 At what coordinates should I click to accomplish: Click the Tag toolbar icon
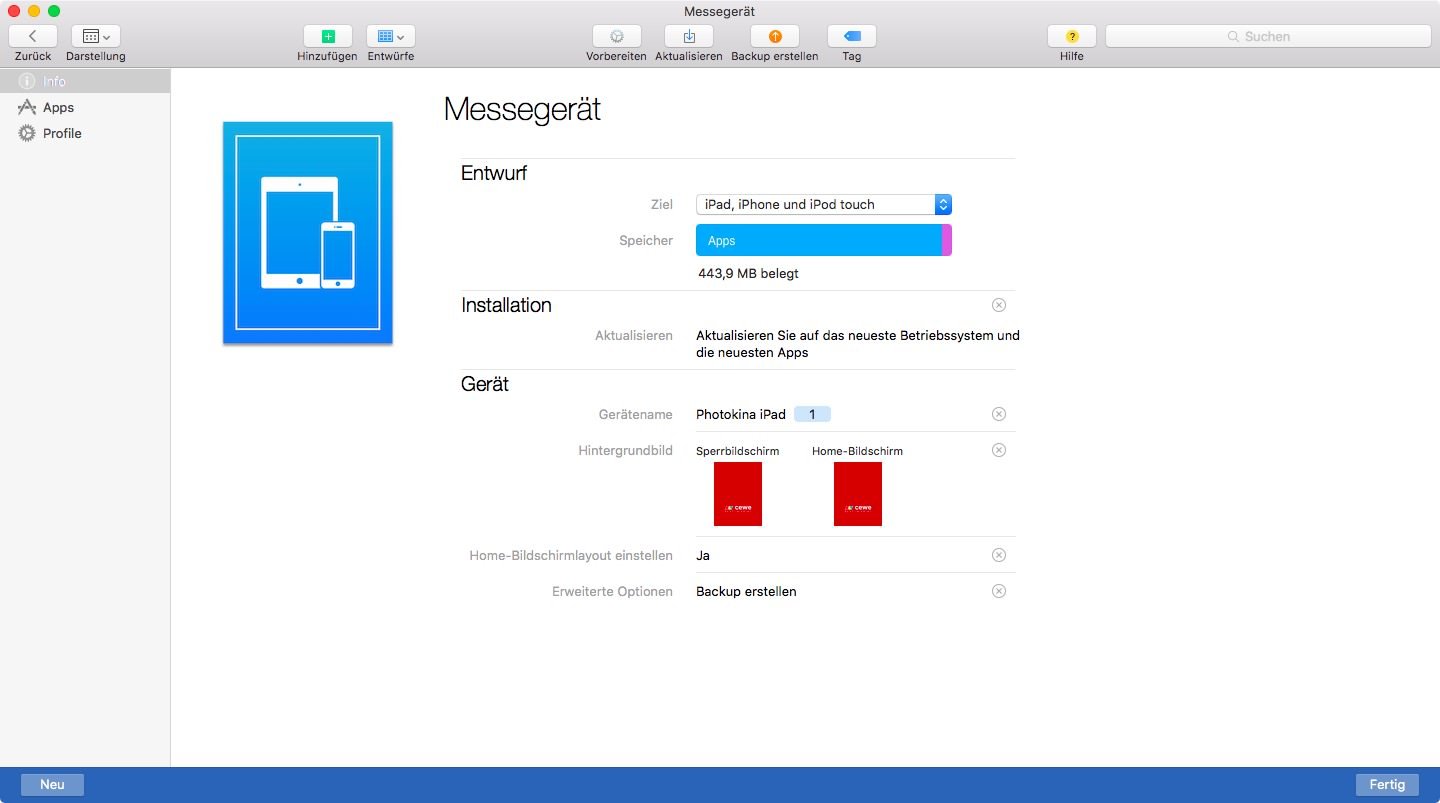coord(851,36)
